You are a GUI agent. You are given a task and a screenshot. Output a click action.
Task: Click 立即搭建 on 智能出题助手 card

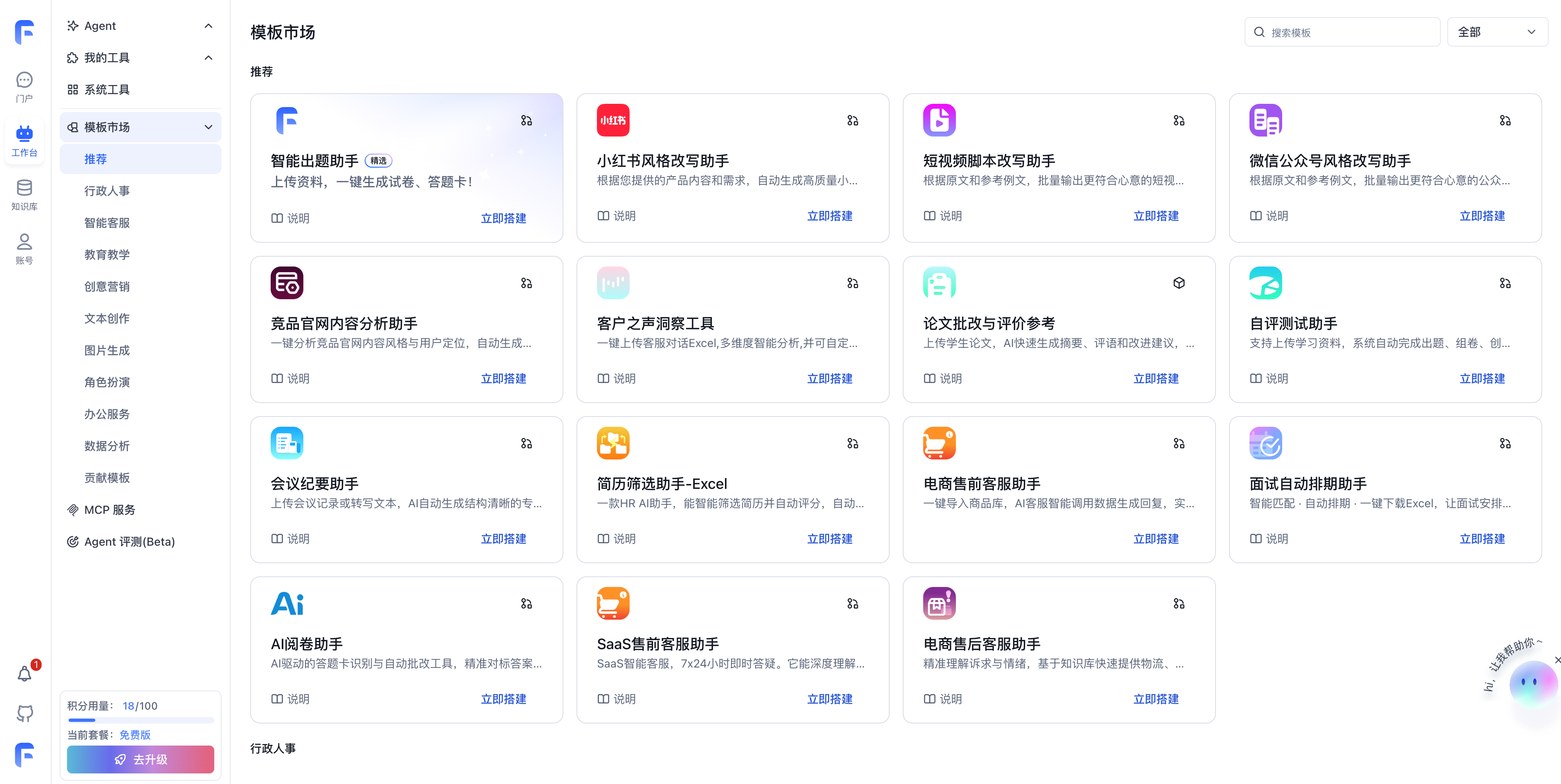pos(504,218)
